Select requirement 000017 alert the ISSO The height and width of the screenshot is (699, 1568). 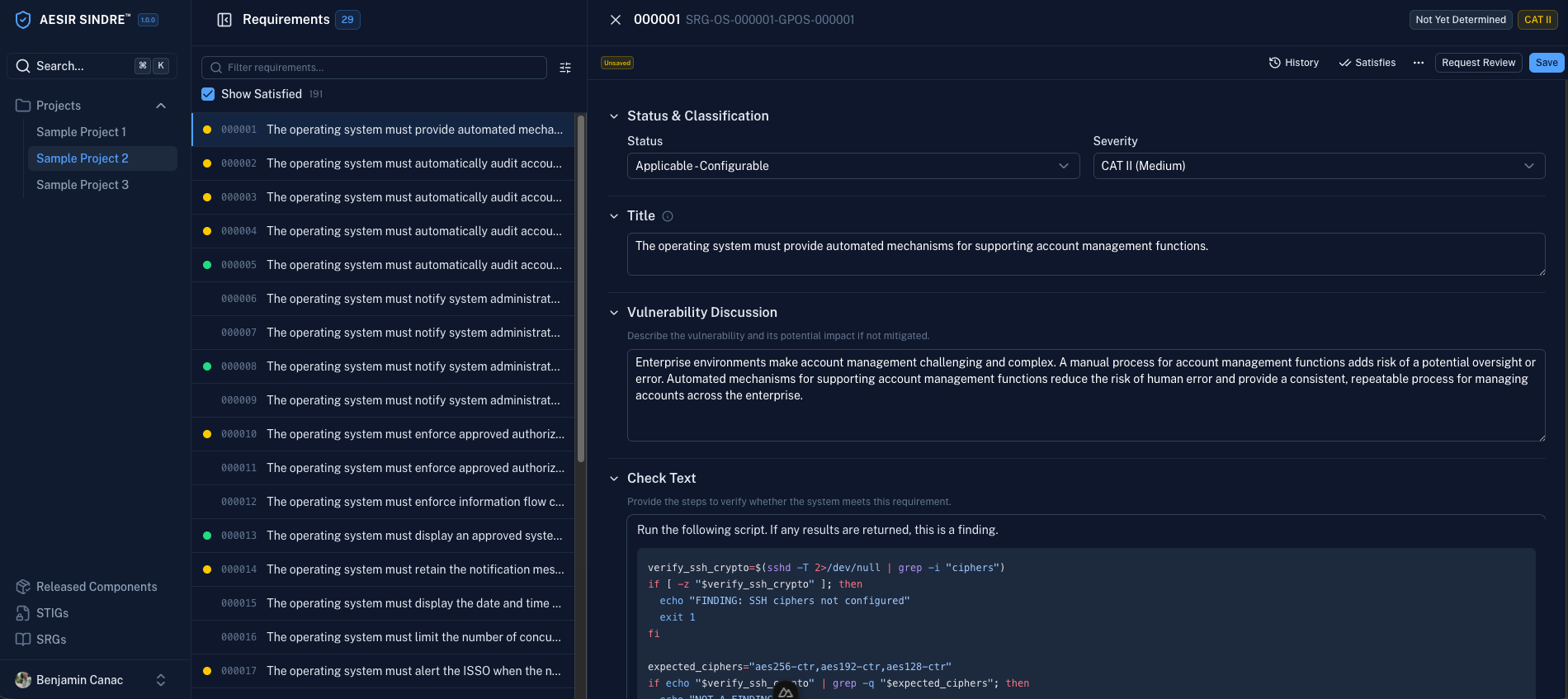(x=383, y=671)
